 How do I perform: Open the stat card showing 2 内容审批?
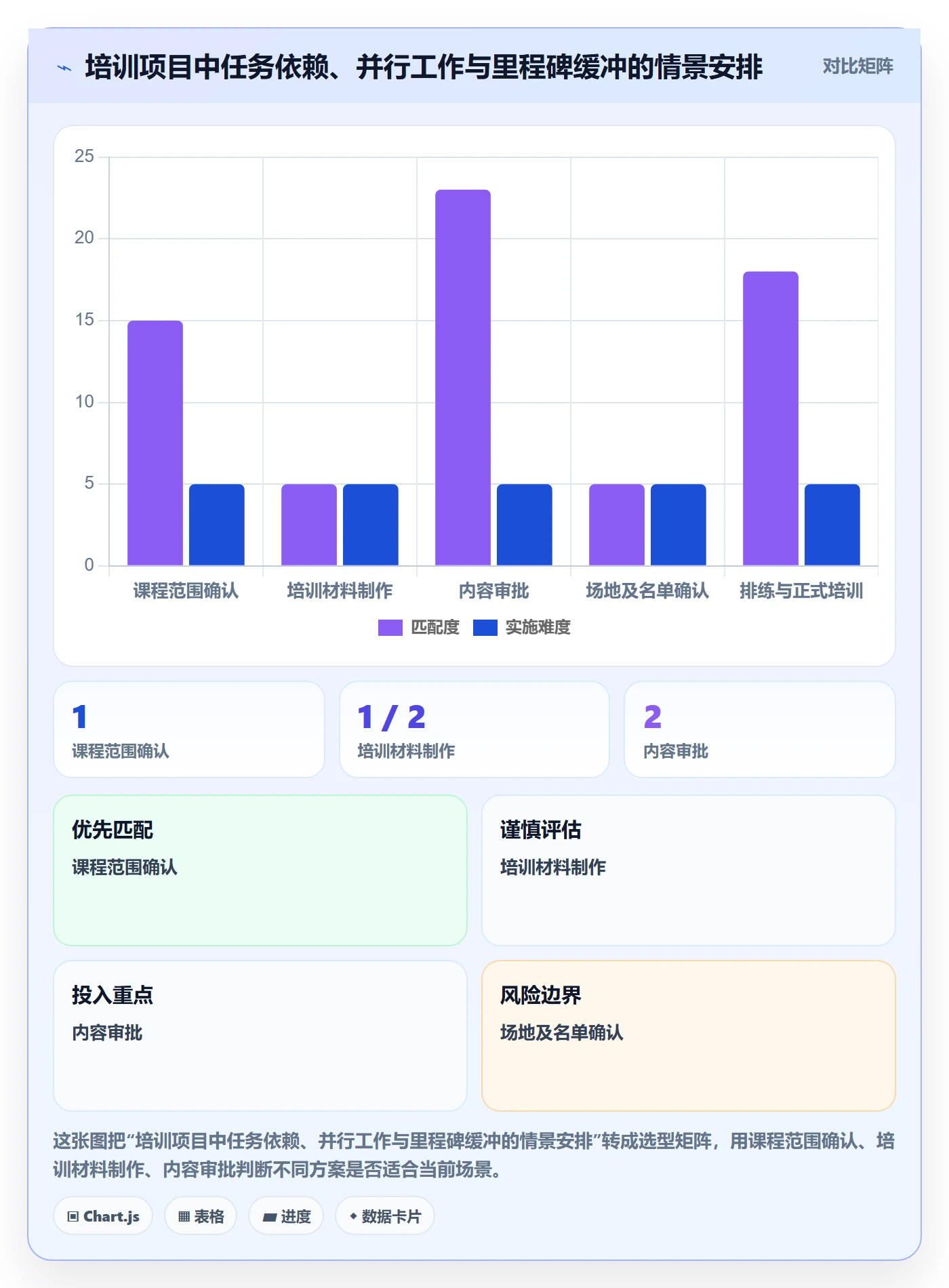(x=760, y=729)
